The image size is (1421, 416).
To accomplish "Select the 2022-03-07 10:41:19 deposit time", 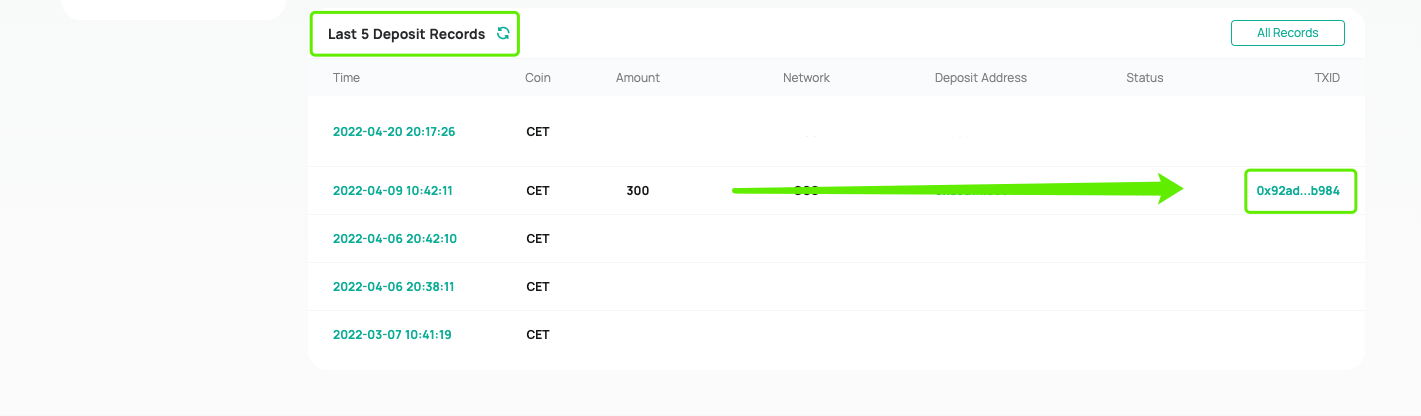I will pyautogui.click(x=392, y=335).
